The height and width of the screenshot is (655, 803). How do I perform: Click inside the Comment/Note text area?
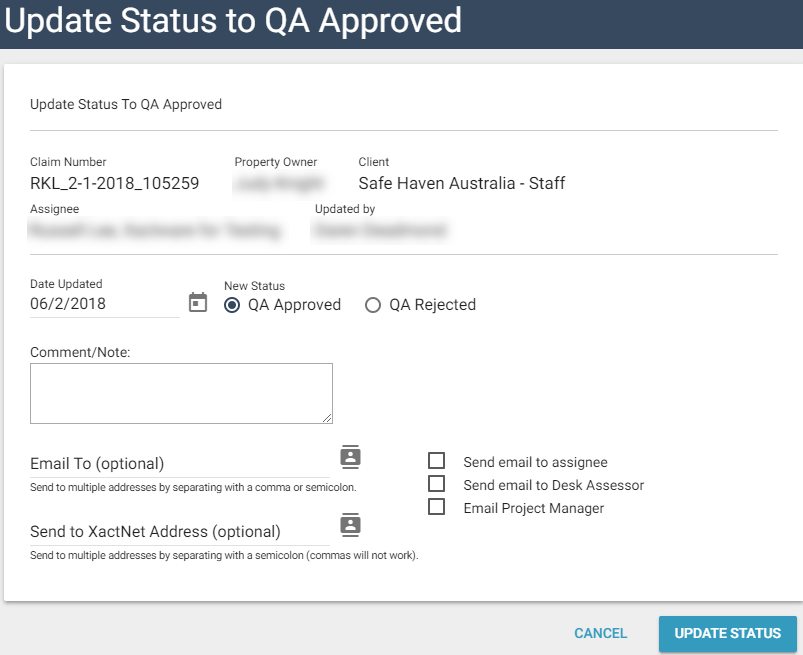point(181,392)
